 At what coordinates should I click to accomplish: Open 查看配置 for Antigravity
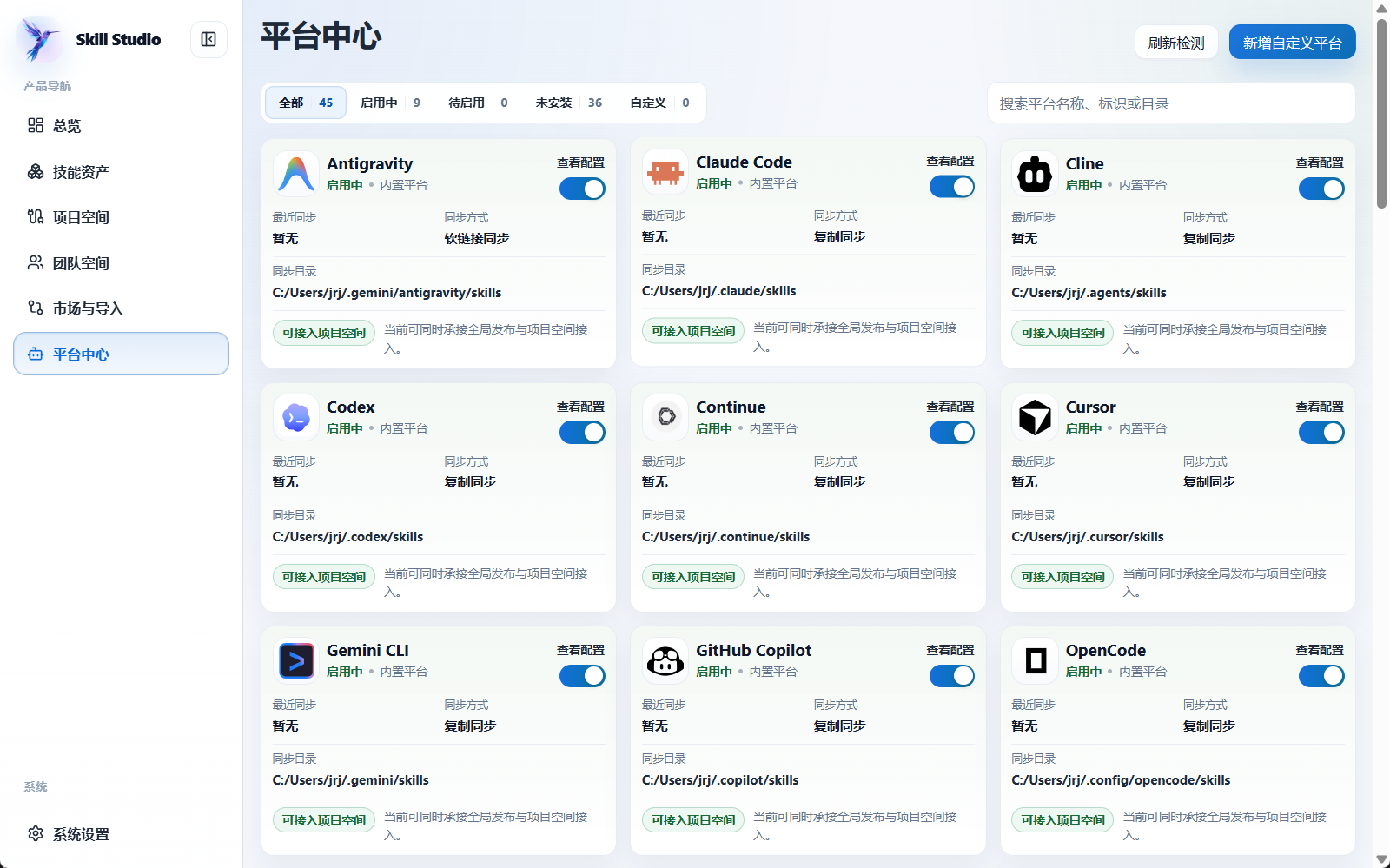tap(580, 162)
